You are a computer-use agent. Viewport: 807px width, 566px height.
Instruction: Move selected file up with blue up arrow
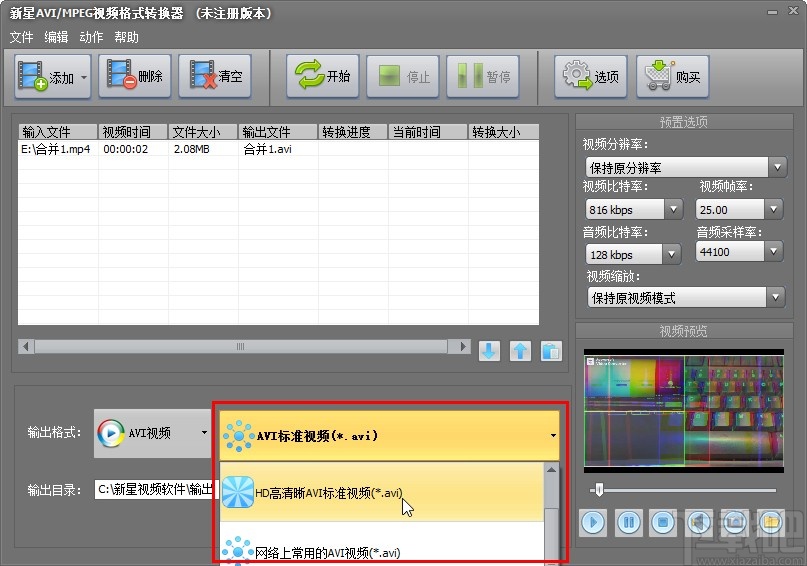520,351
